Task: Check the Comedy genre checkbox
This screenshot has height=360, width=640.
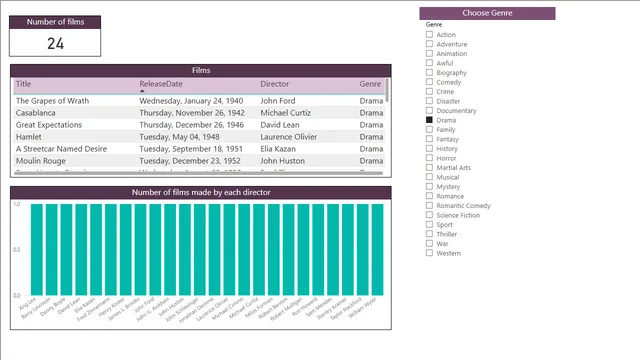Action: tap(429, 82)
